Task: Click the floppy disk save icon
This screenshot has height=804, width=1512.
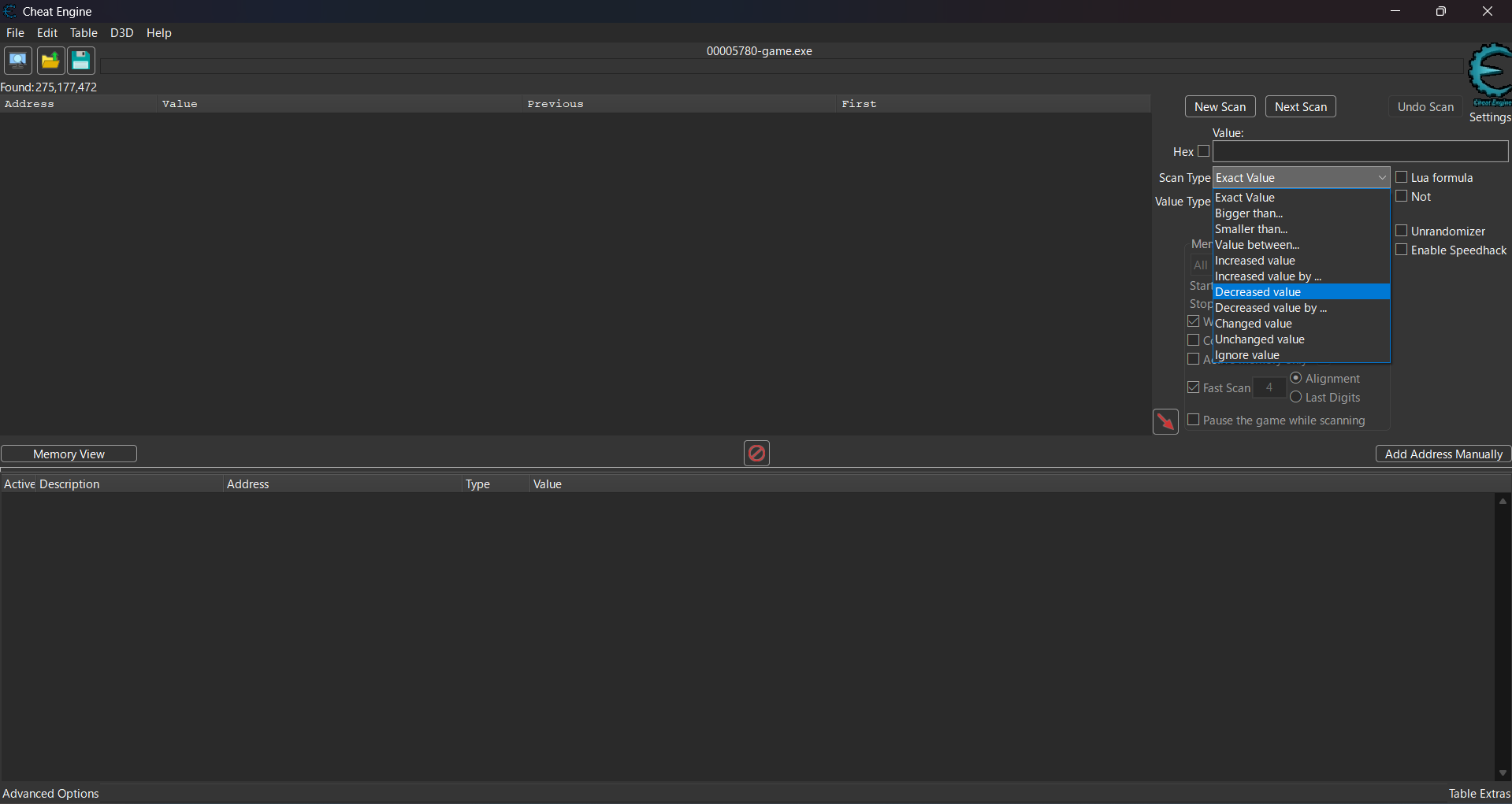Action: tap(80, 61)
